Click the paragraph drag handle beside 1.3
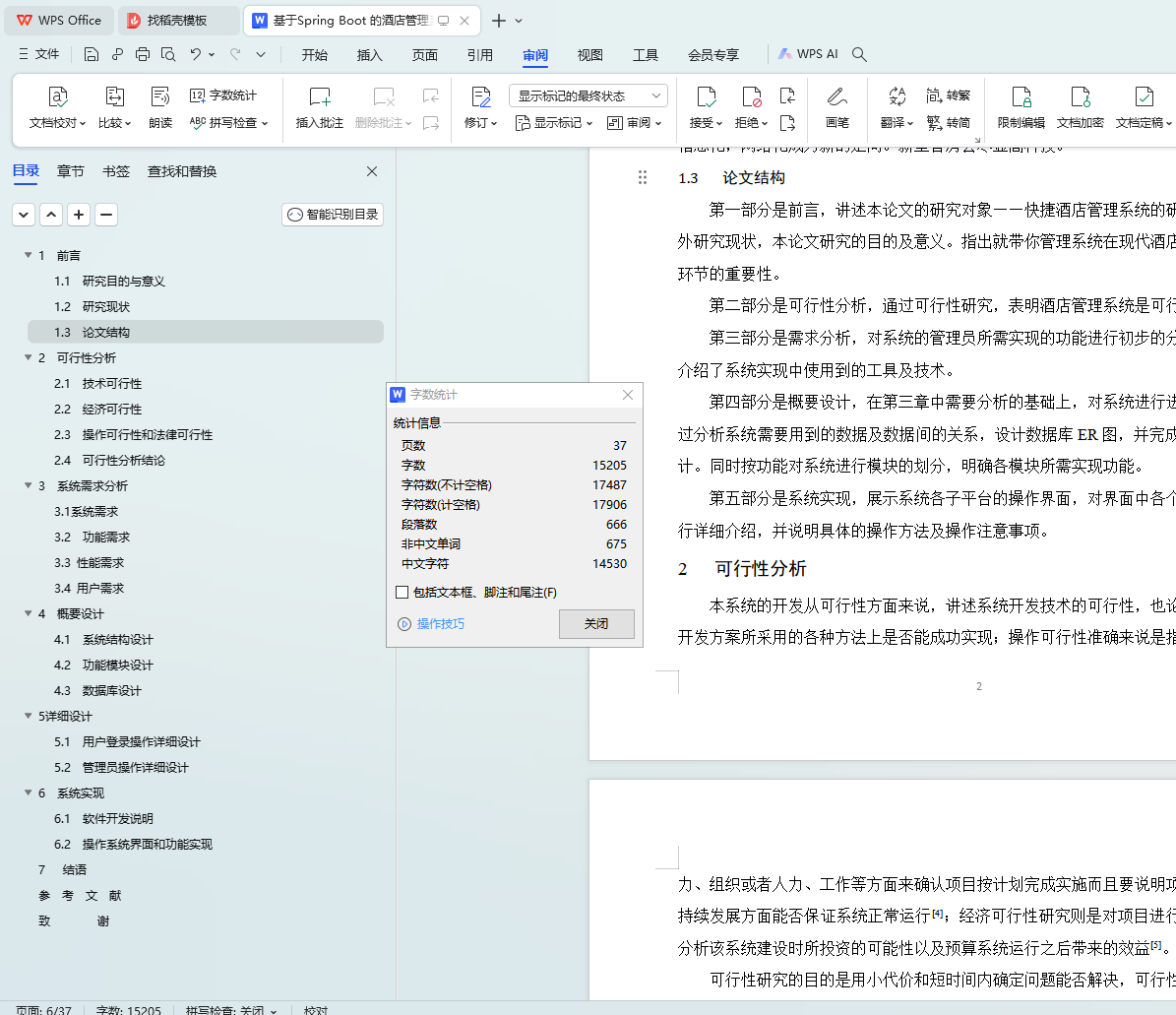The height and width of the screenshot is (1015, 1176). [x=642, y=177]
